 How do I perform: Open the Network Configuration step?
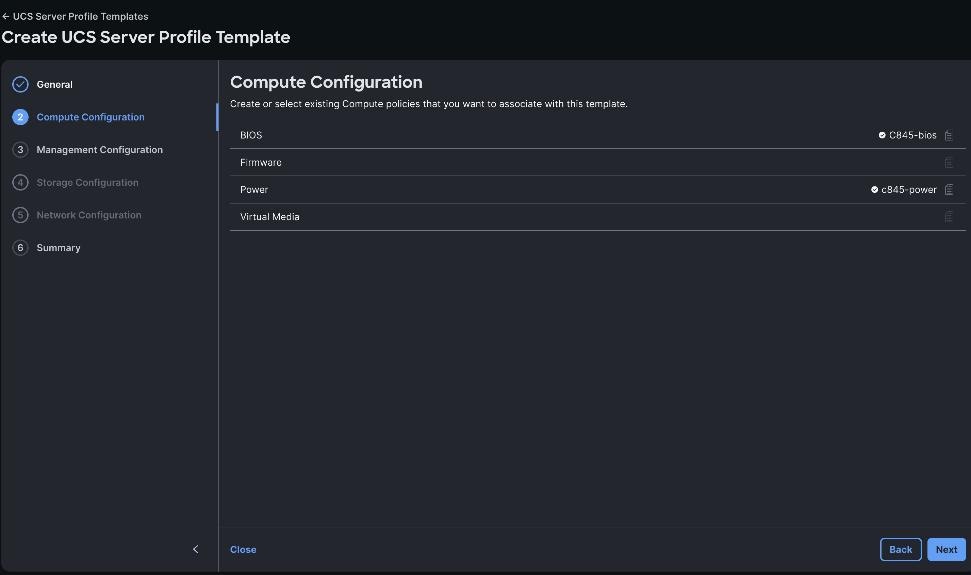click(89, 215)
